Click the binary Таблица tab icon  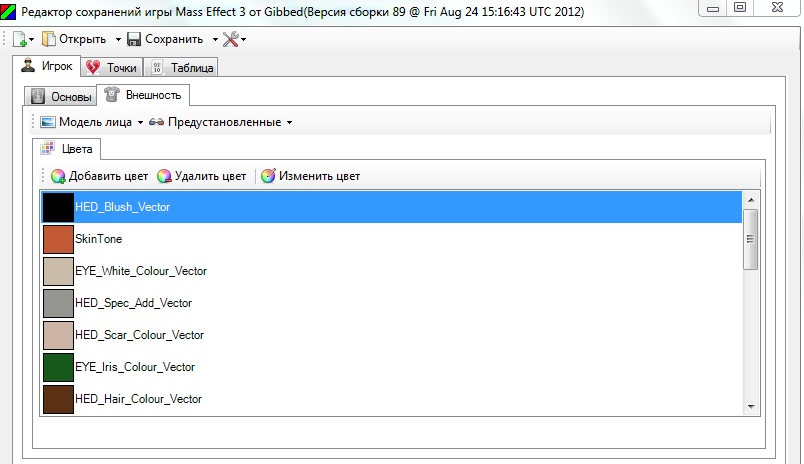(157, 67)
